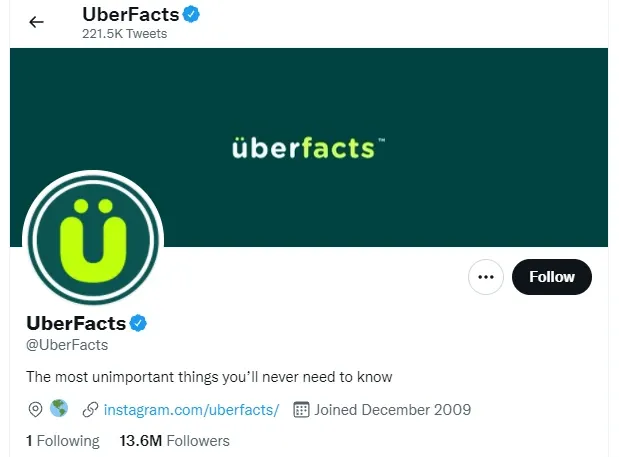This screenshot has height=457, width=619.
Task: Click the verified badge beside the profile name
Action: (x=139, y=323)
